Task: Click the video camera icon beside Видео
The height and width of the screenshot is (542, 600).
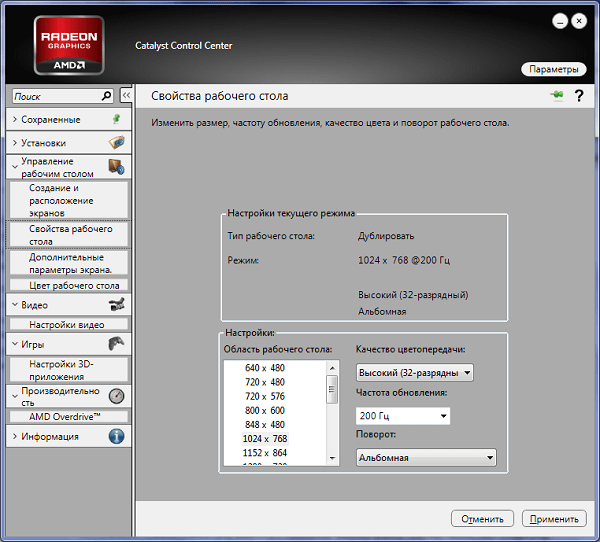Action: tap(117, 305)
